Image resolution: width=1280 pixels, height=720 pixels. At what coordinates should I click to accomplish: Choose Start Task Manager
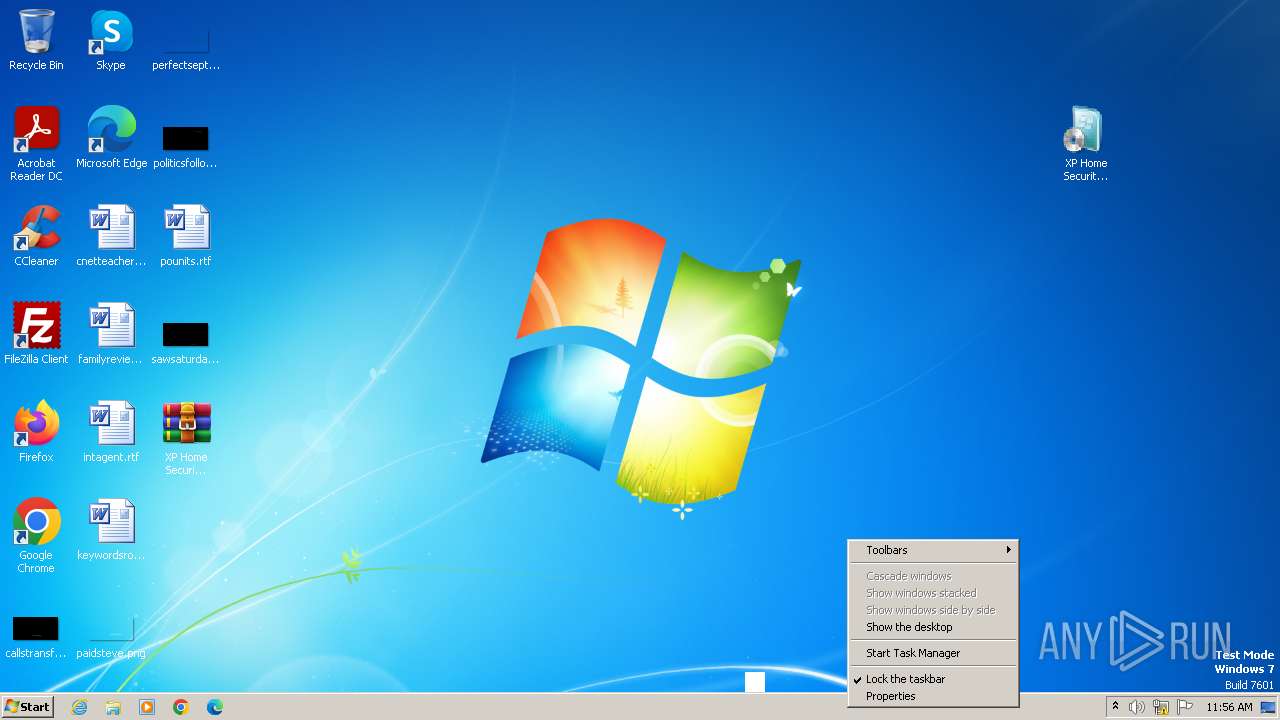coord(933,653)
